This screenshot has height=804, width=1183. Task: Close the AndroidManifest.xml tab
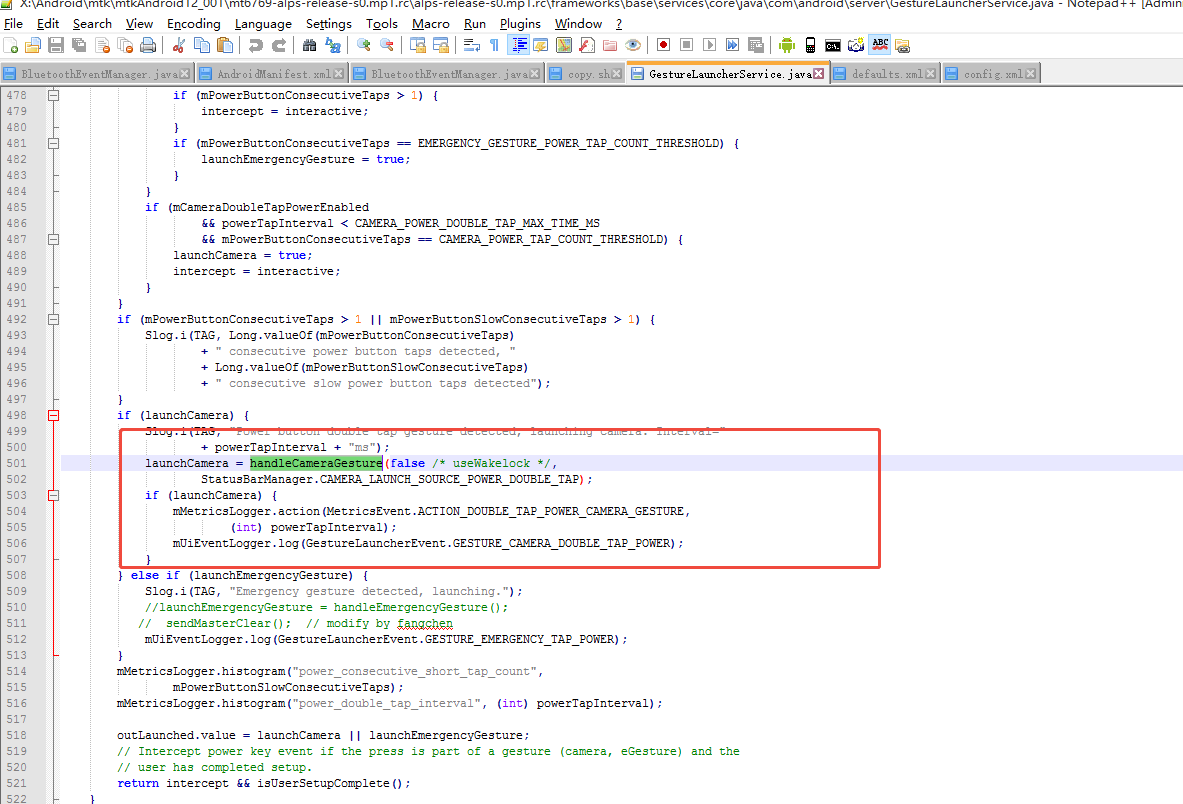[338, 74]
